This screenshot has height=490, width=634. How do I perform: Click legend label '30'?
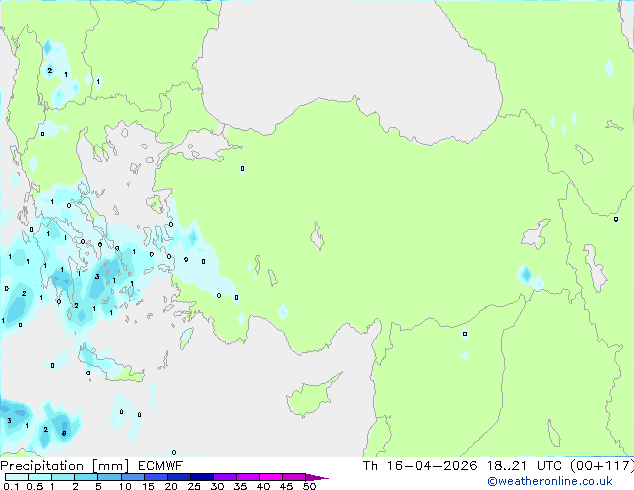(217, 486)
